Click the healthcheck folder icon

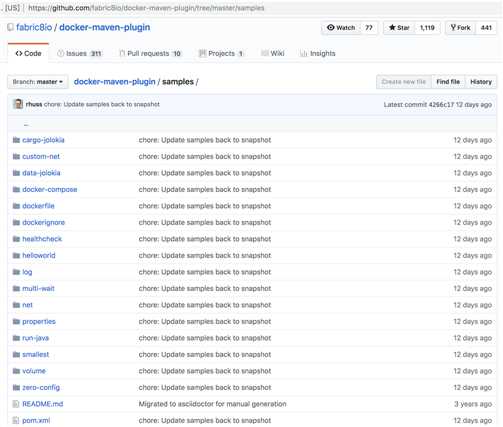pos(16,239)
